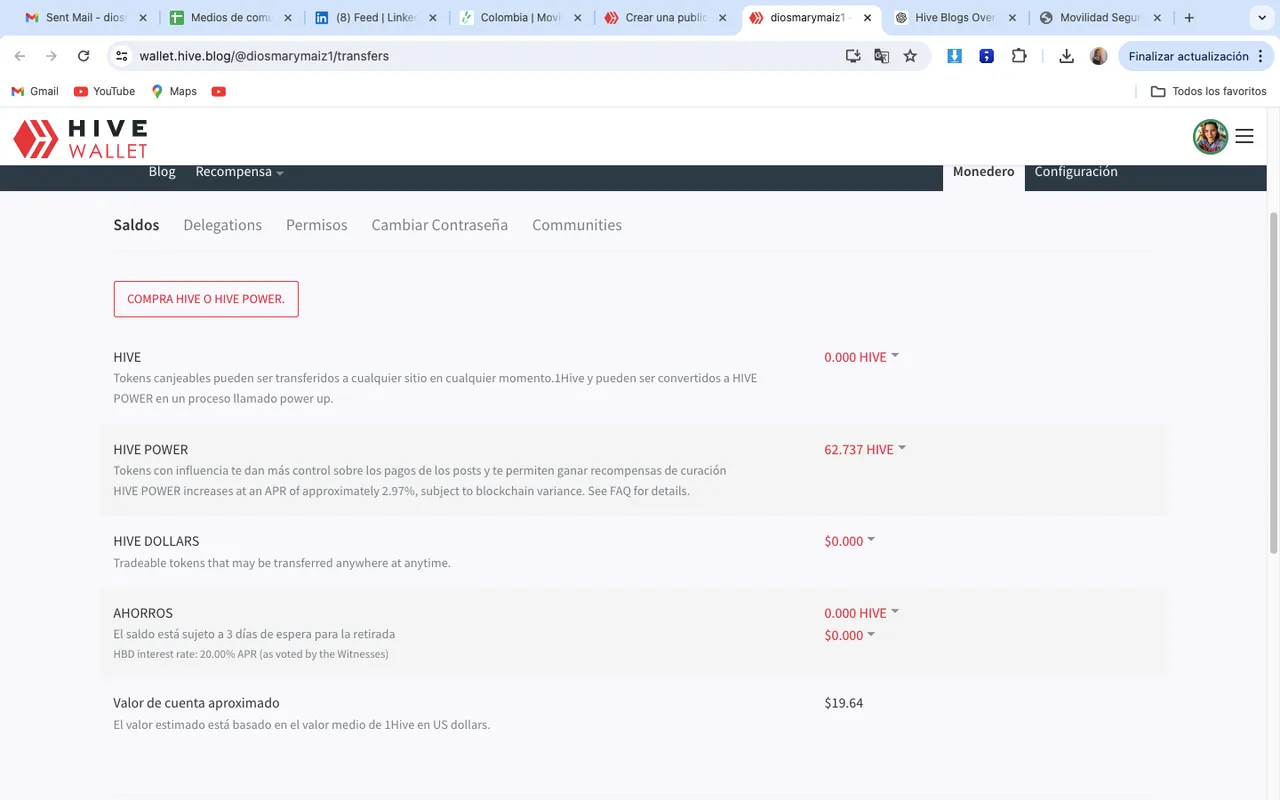
Task: Open the translate page icon
Action: click(881, 56)
